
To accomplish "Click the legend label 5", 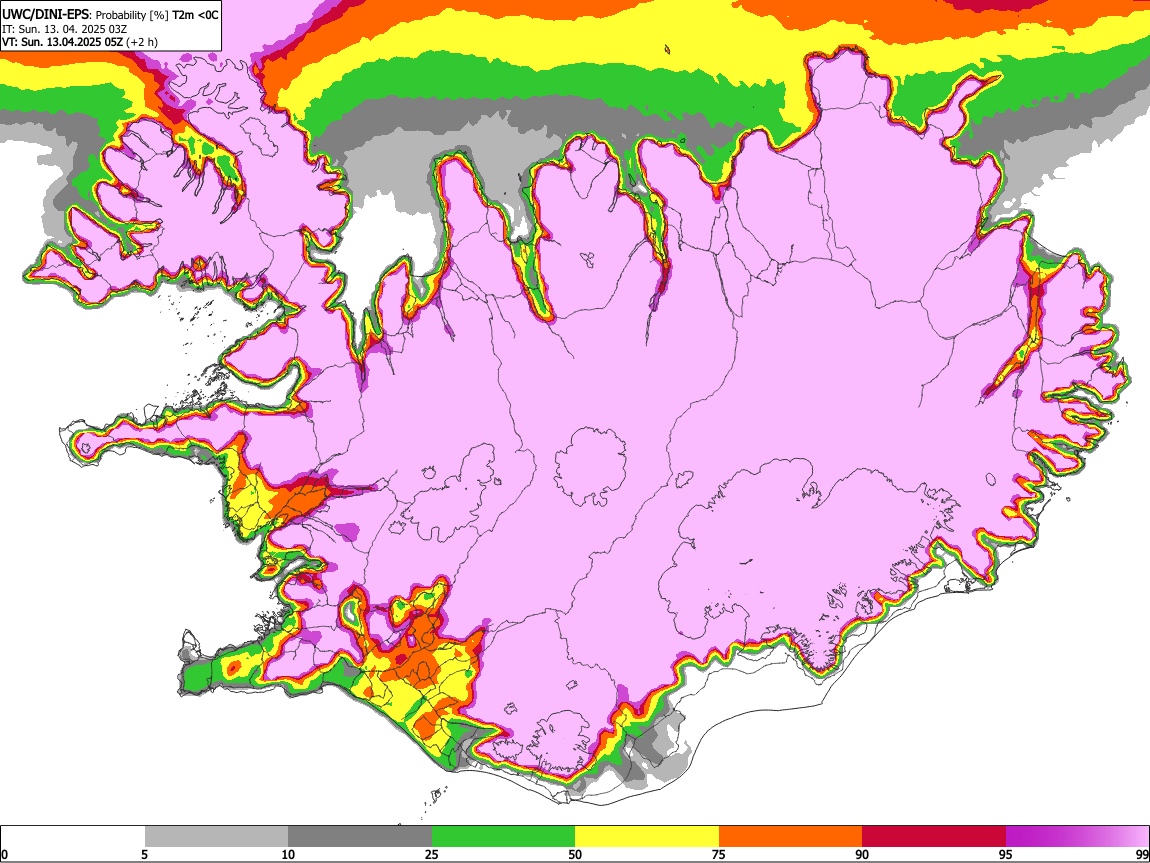I will (144, 855).
